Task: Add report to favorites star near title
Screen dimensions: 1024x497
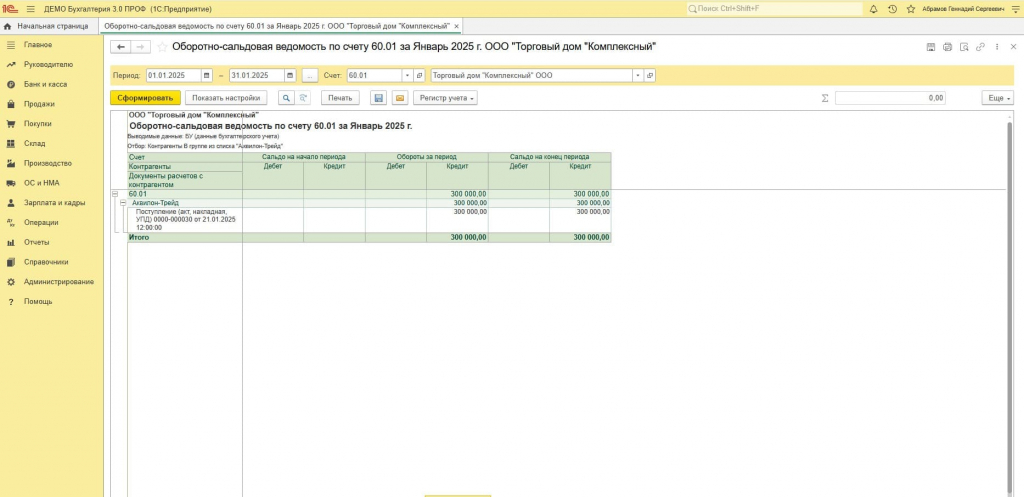Action: click(x=161, y=47)
